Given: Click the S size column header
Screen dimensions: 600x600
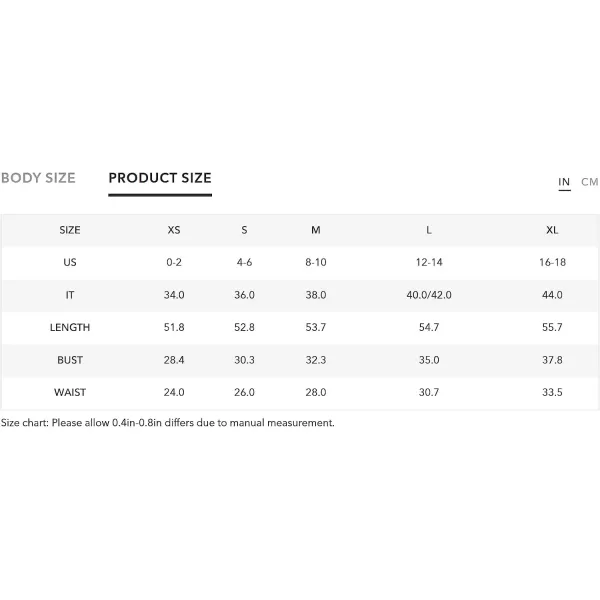Looking at the screenshot, I should (244, 230).
